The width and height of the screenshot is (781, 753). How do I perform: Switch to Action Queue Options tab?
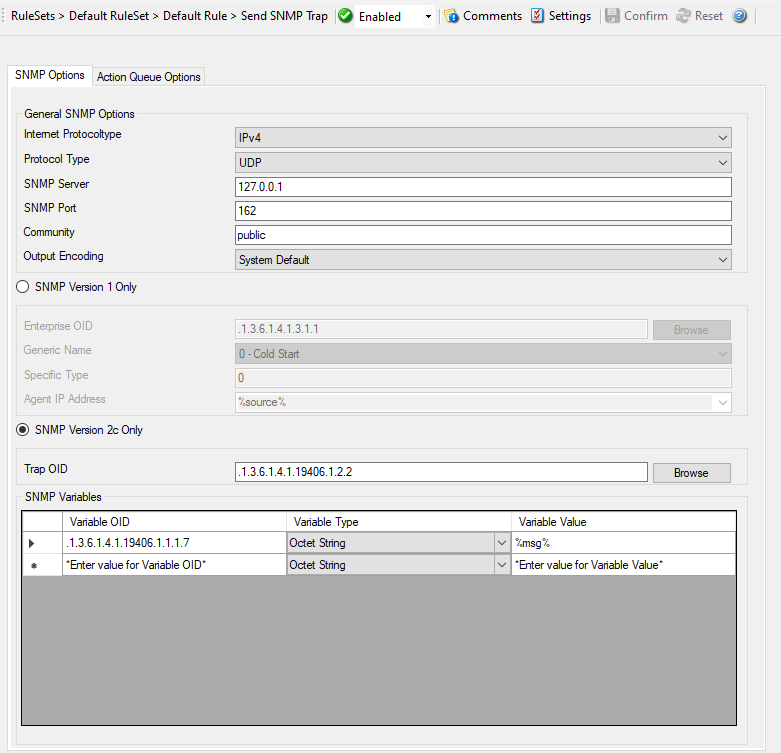tap(149, 77)
